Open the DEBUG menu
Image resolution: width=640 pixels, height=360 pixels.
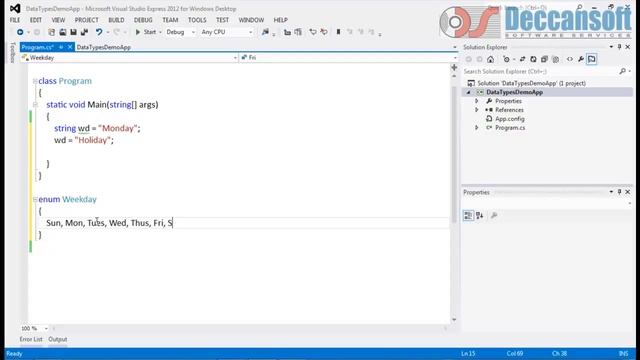(x=143, y=20)
